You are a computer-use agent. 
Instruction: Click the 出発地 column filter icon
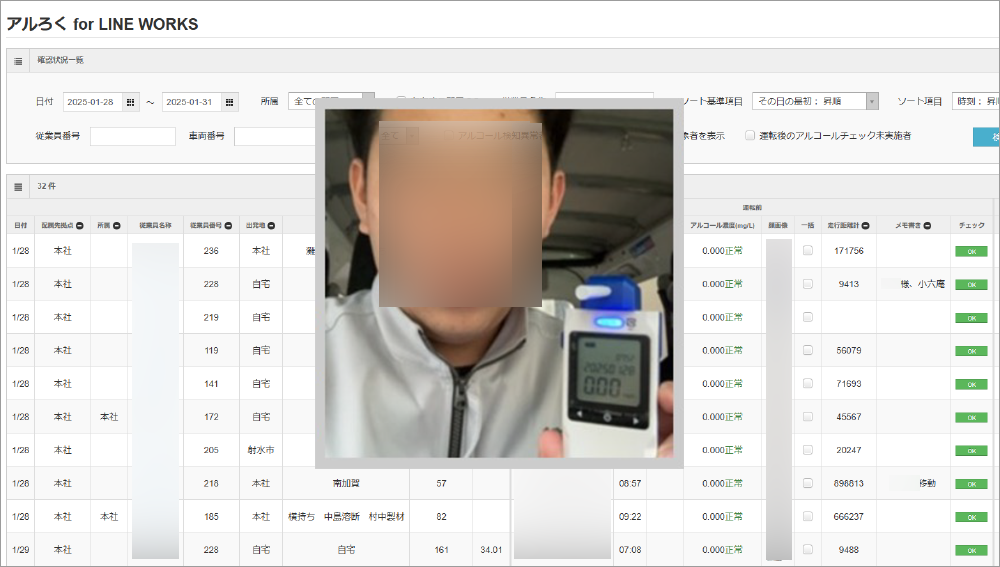click(x=272, y=224)
